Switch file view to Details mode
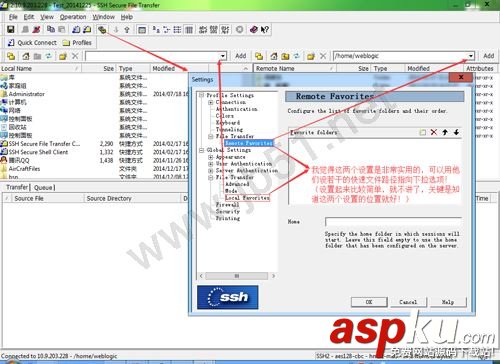The image size is (500, 364). [x=189, y=30]
